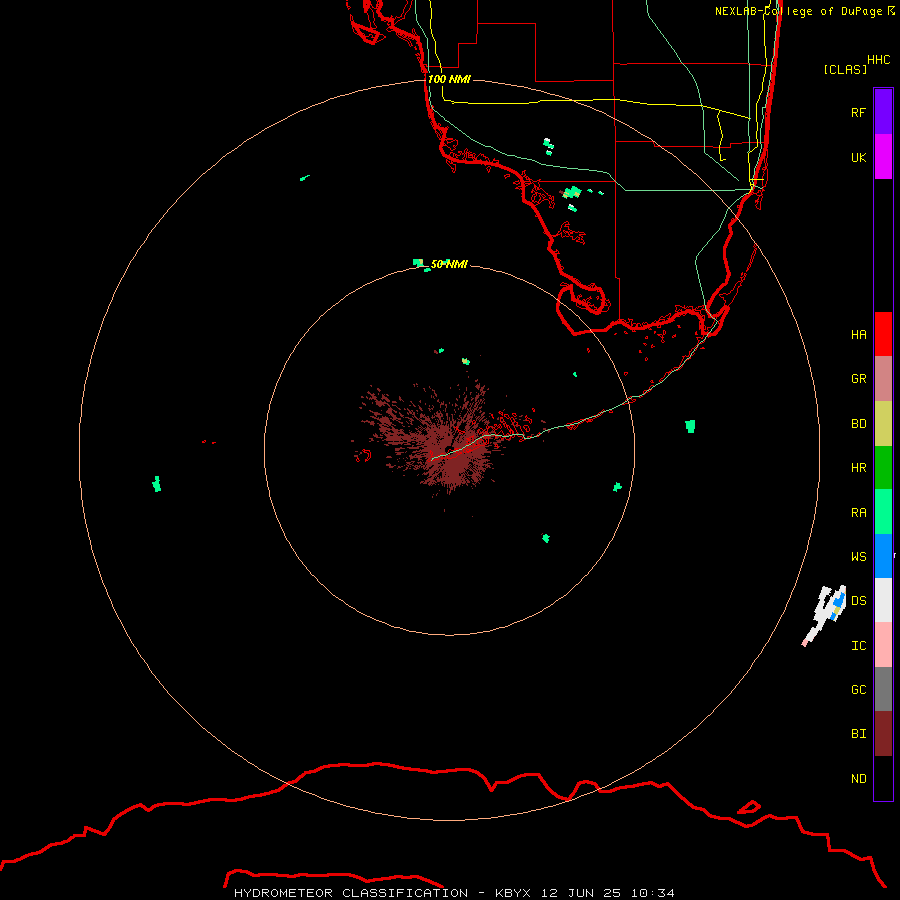Pick the bright green RA legend swatch
This screenshot has width=900, height=900.
pos(883,512)
